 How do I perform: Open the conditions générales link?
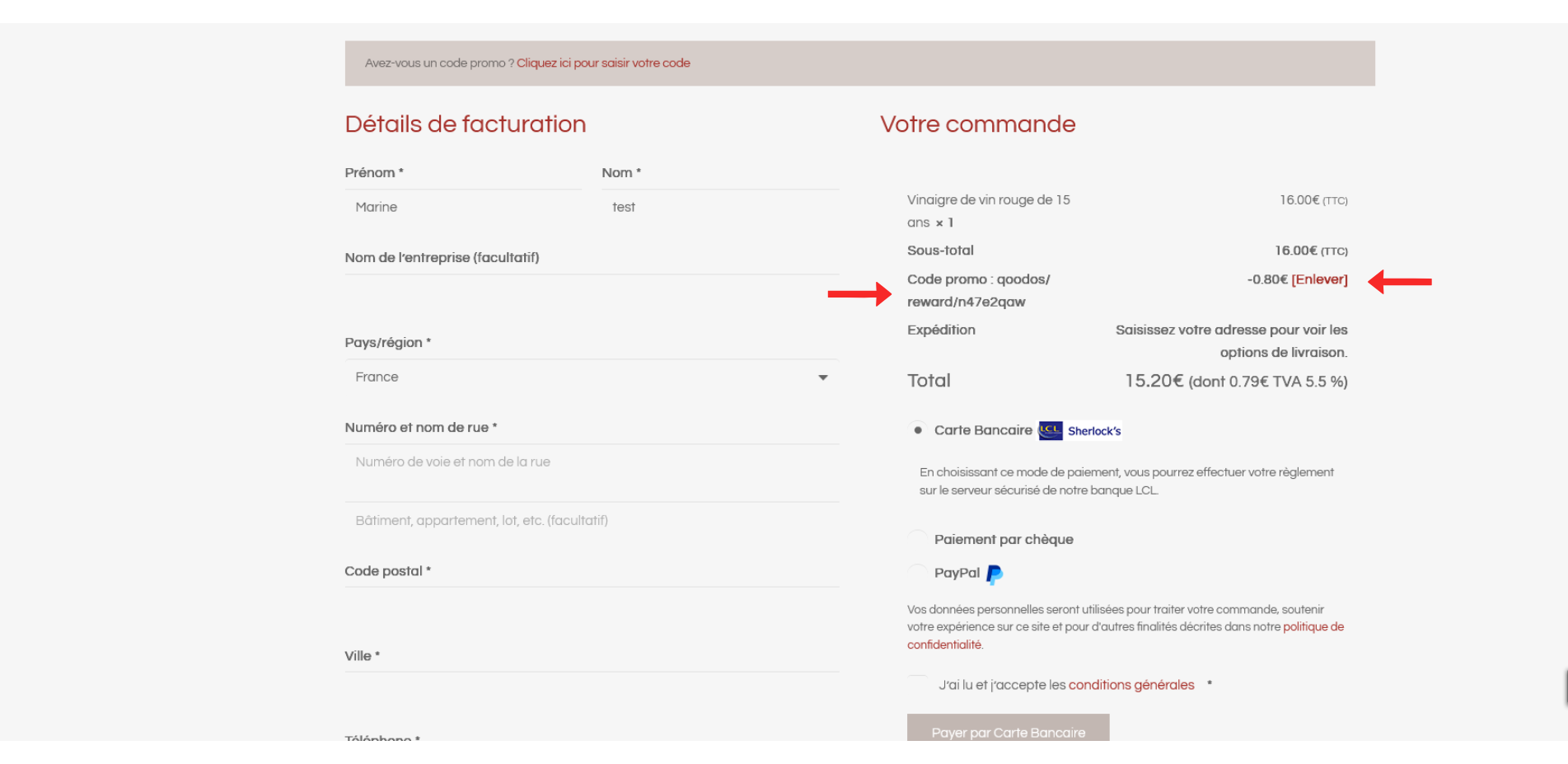[1130, 685]
